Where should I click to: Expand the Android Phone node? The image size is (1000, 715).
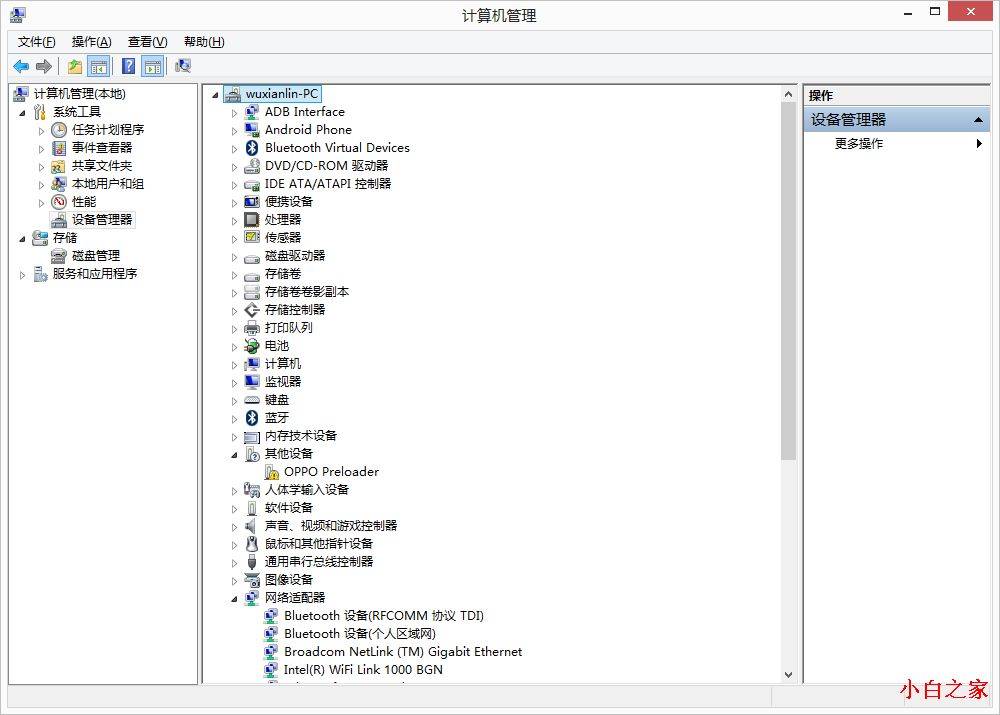(234, 131)
